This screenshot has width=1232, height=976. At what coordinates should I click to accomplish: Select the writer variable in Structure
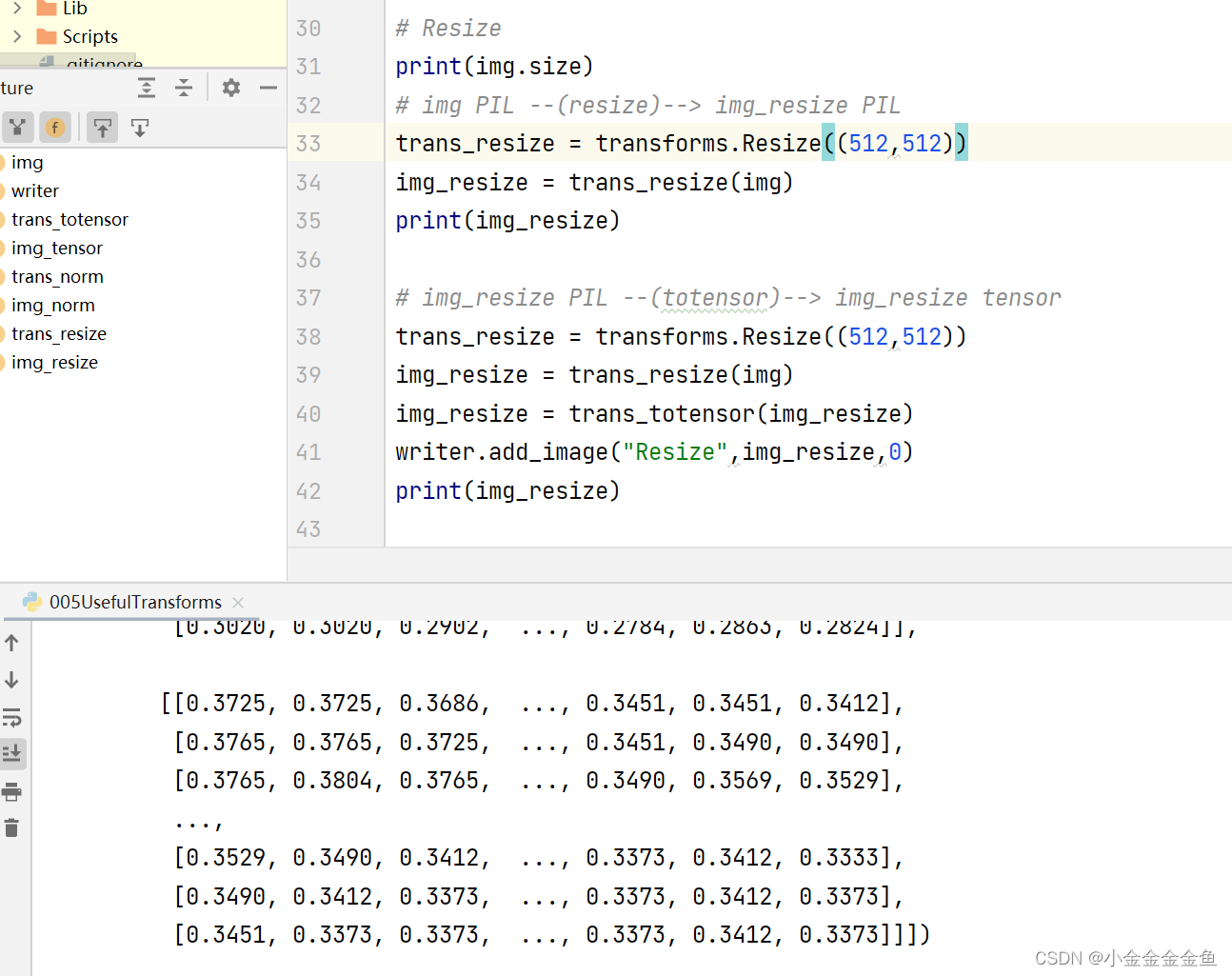34,191
